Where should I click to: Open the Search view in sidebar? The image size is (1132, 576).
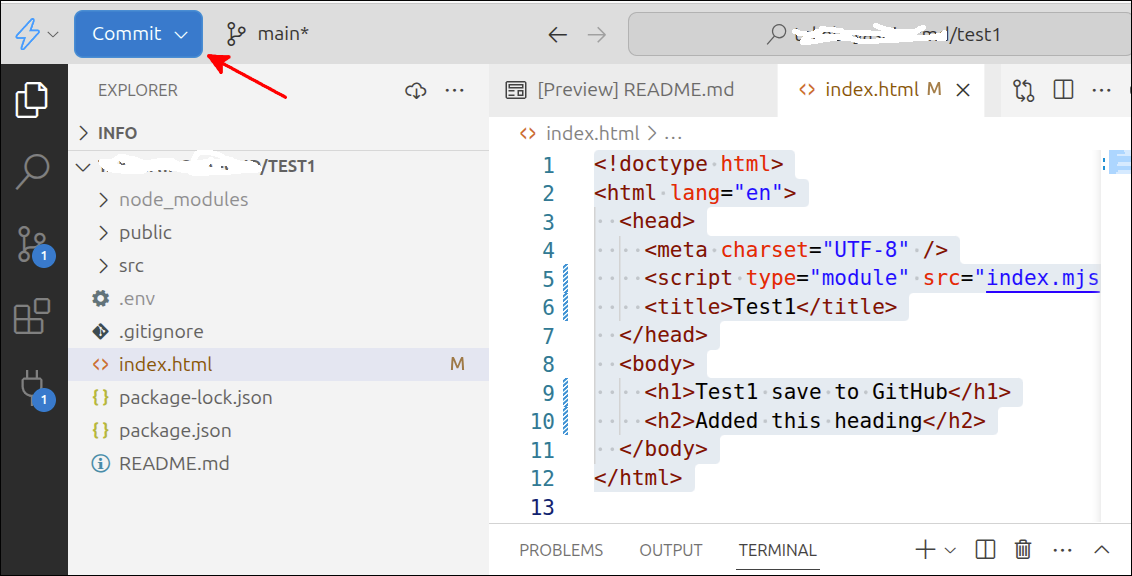point(33,171)
